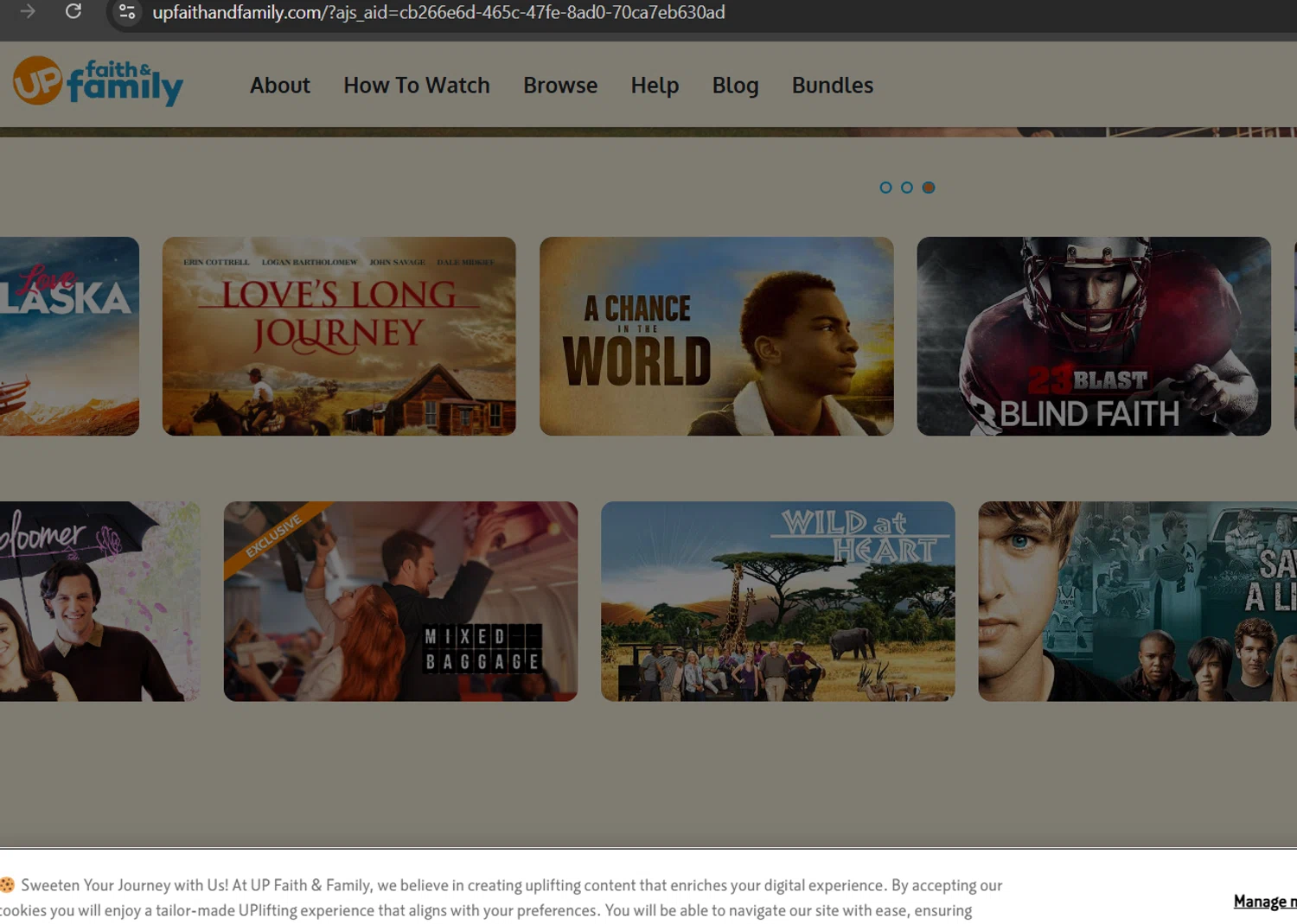Open Love's Long Journey thumbnail
1297x924 pixels.
click(339, 336)
